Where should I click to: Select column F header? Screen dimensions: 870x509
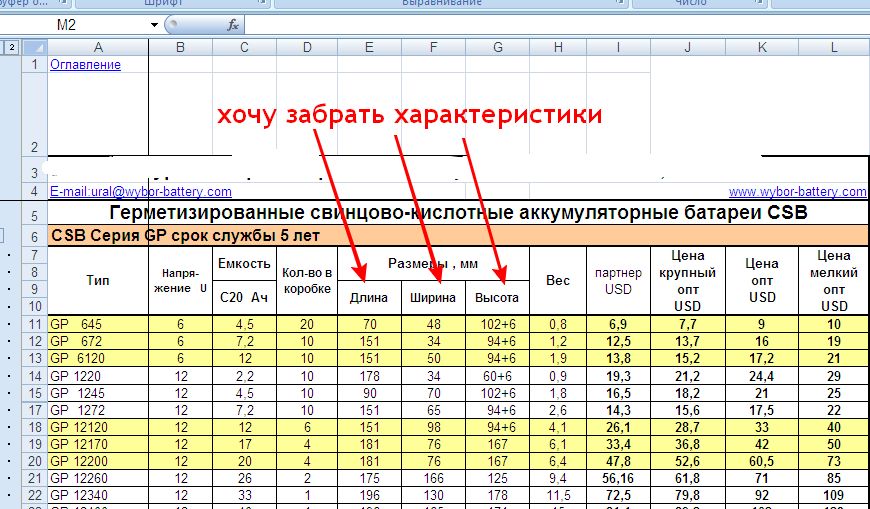coord(433,48)
